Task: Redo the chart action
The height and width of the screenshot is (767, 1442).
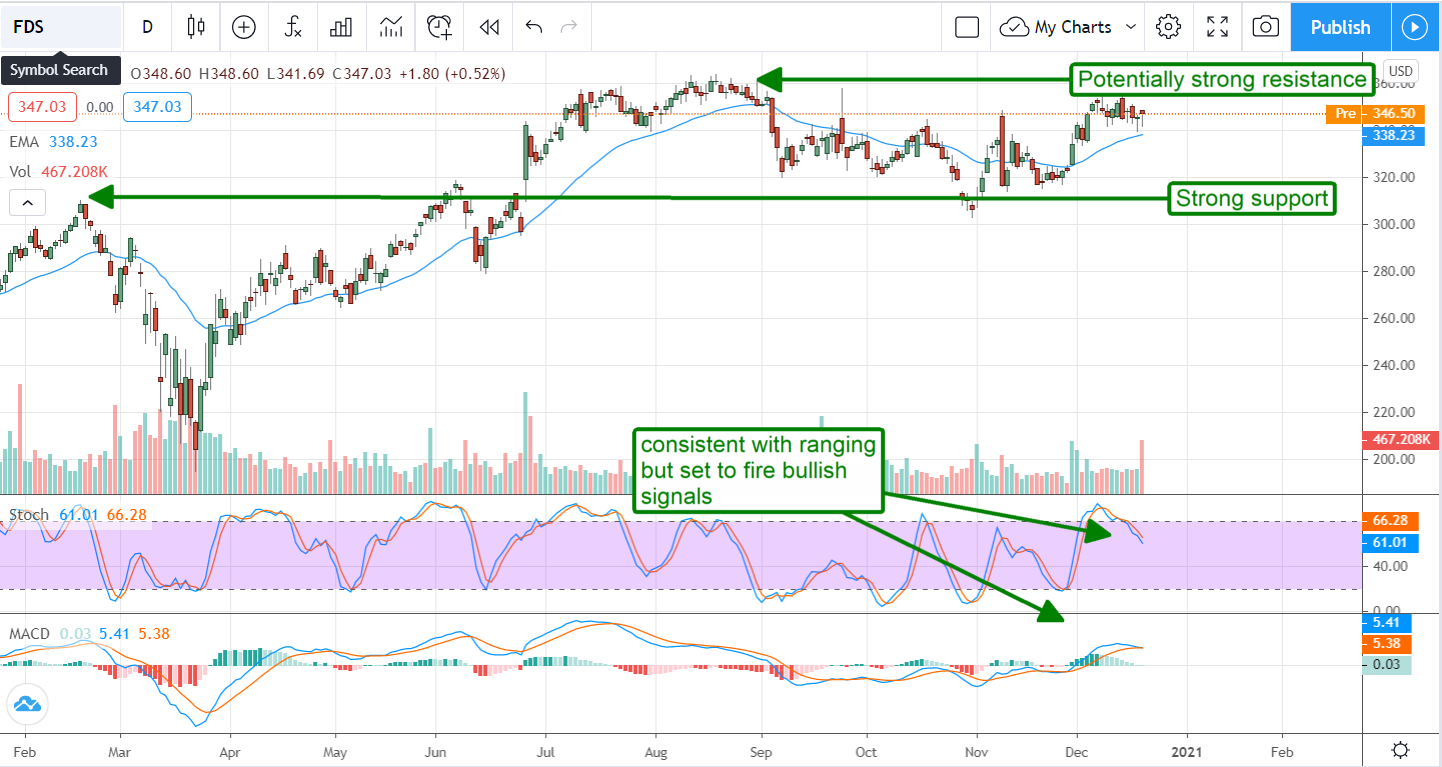Action: pyautogui.click(x=569, y=27)
